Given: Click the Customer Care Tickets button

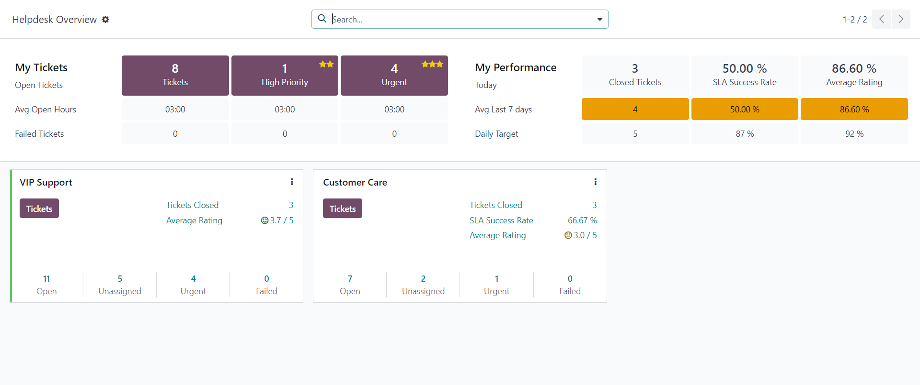Looking at the screenshot, I should pyautogui.click(x=343, y=208).
